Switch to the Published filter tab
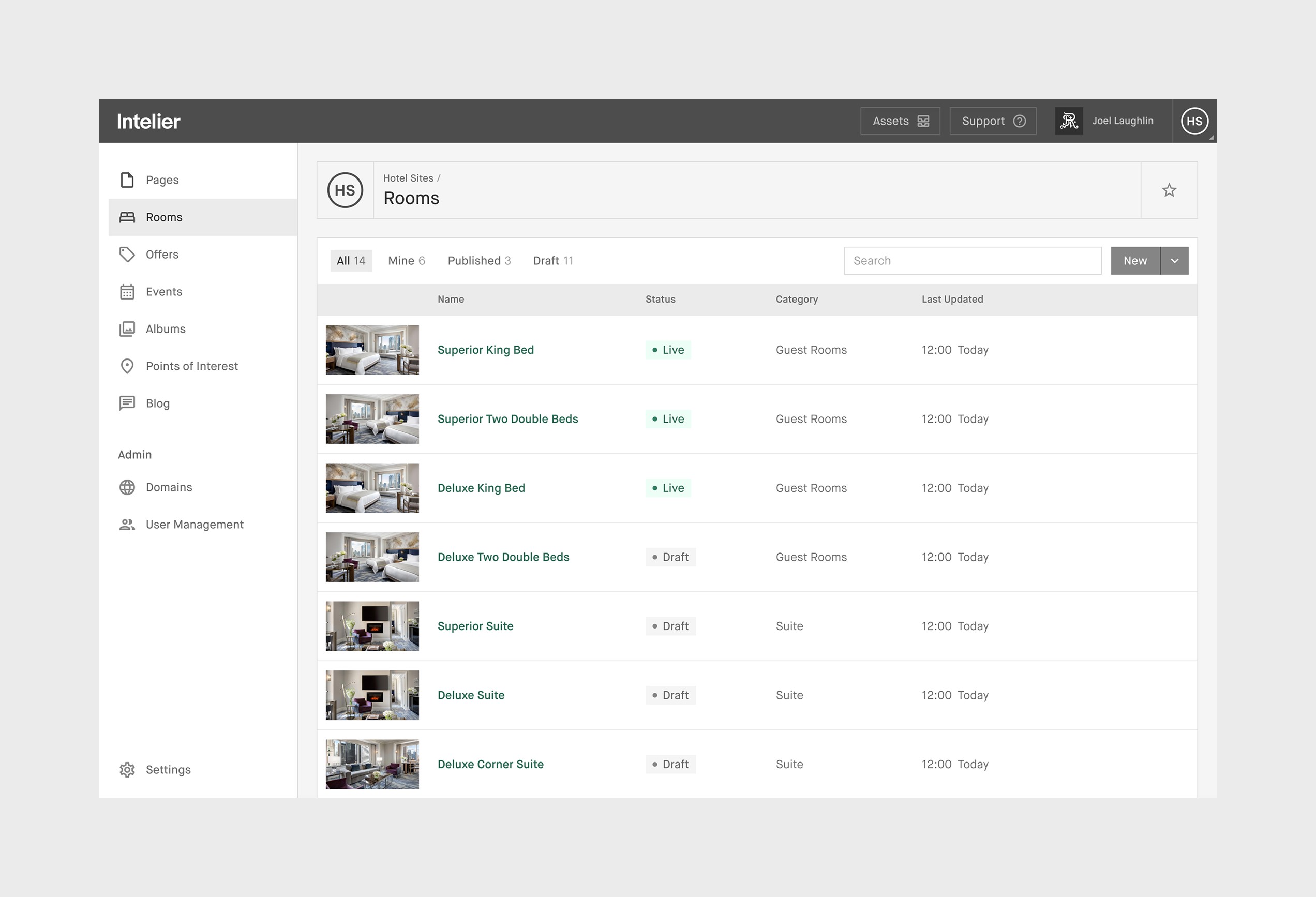 (x=479, y=261)
